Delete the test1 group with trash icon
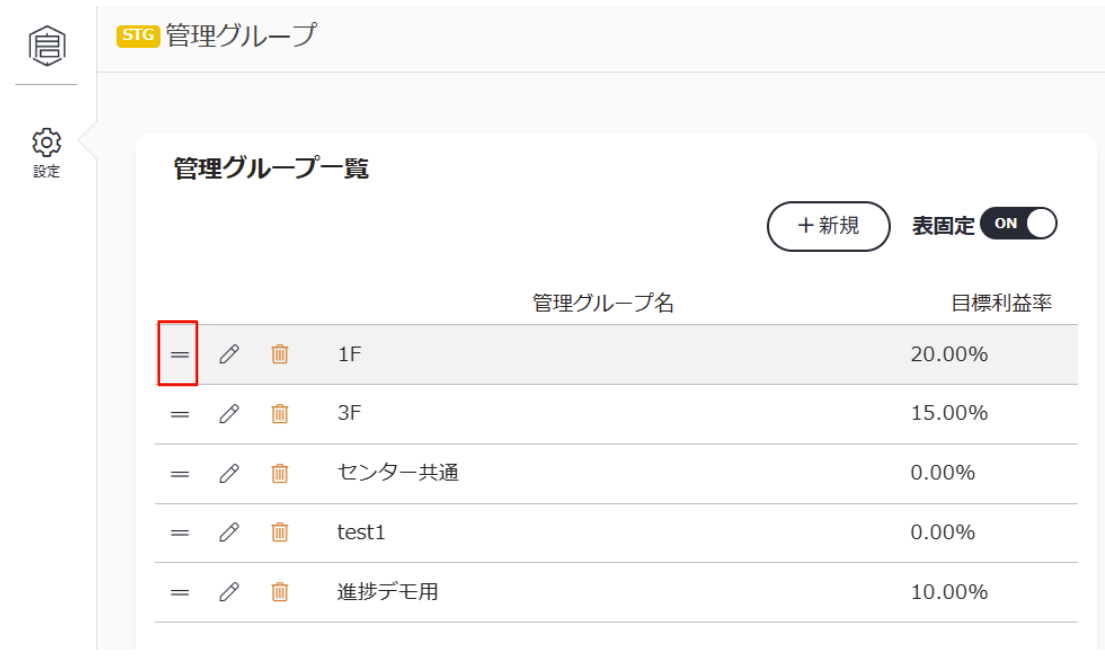 coord(280,533)
